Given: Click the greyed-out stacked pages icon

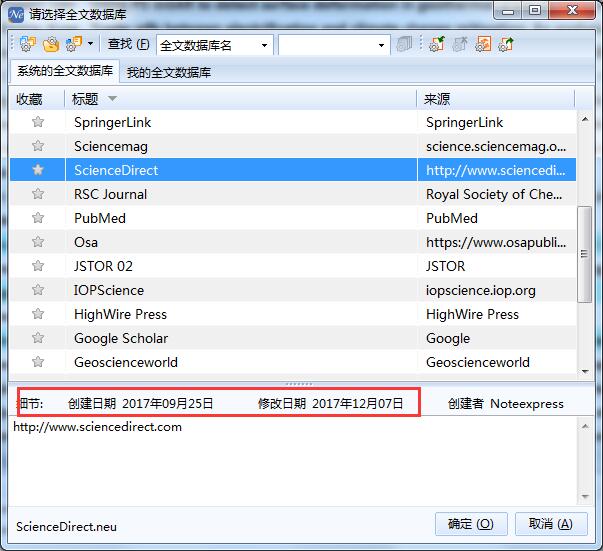Looking at the screenshot, I should pos(404,44).
